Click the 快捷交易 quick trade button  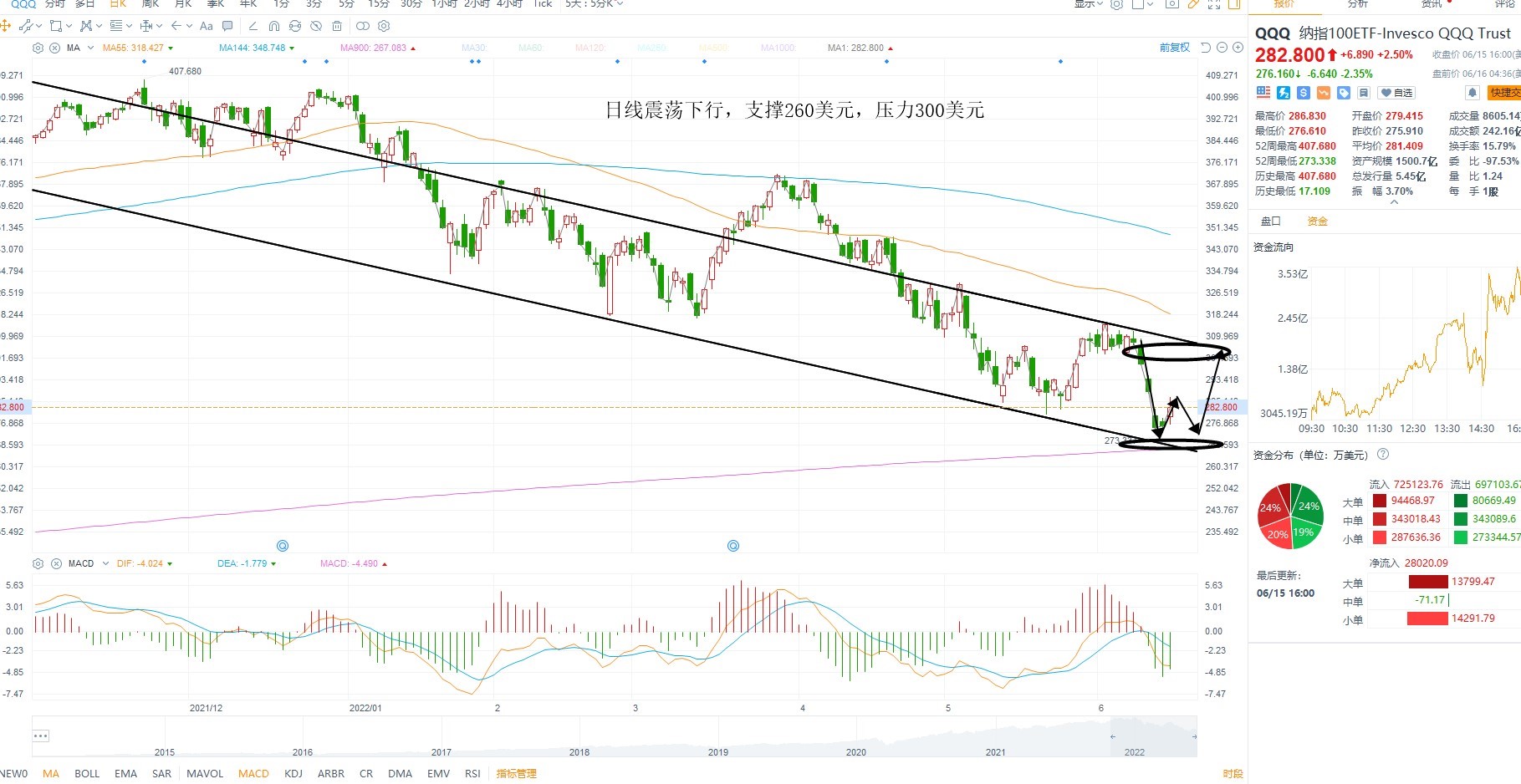1505,93
